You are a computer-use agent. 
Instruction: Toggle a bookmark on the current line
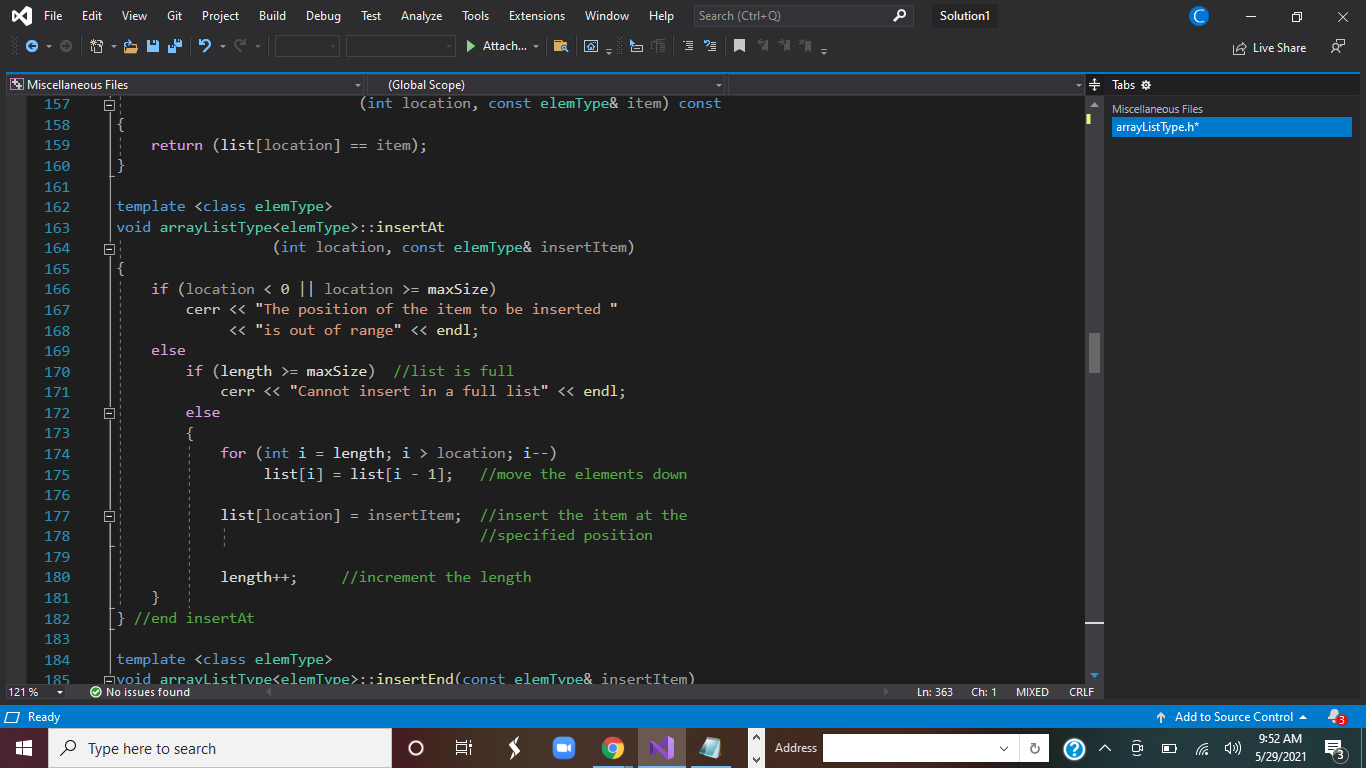740,46
